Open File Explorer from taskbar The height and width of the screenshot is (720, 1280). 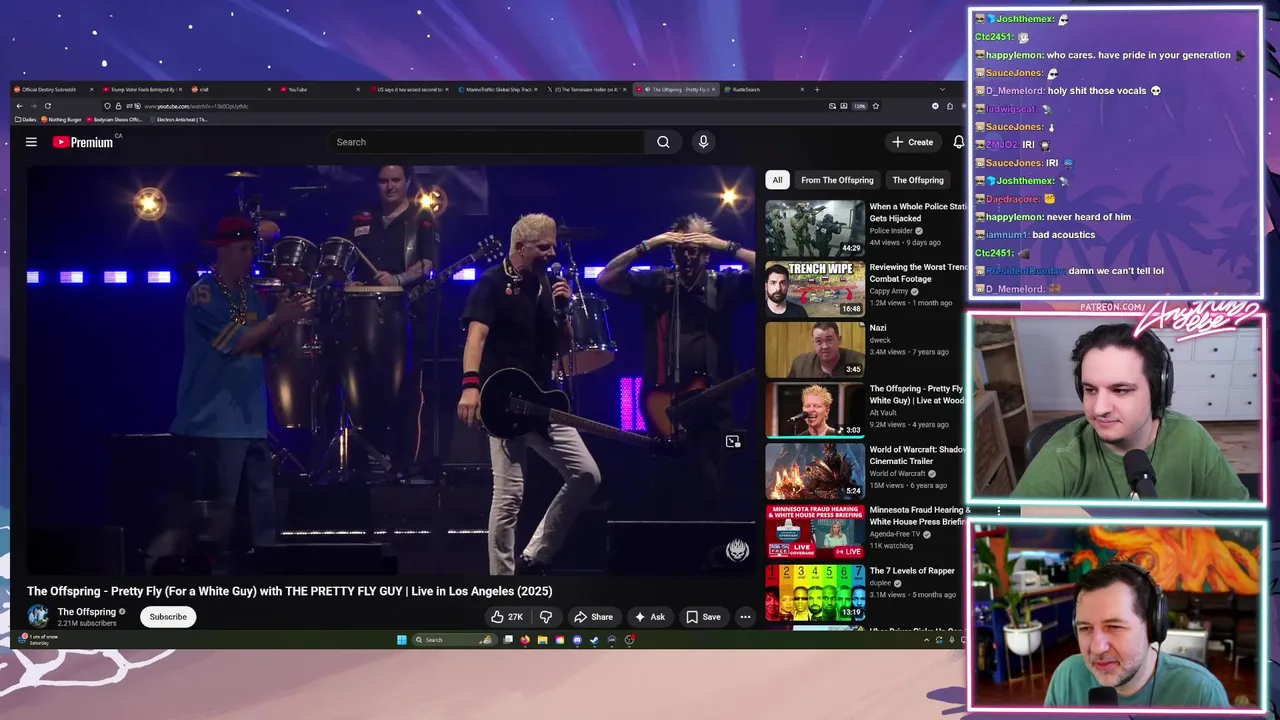point(543,640)
